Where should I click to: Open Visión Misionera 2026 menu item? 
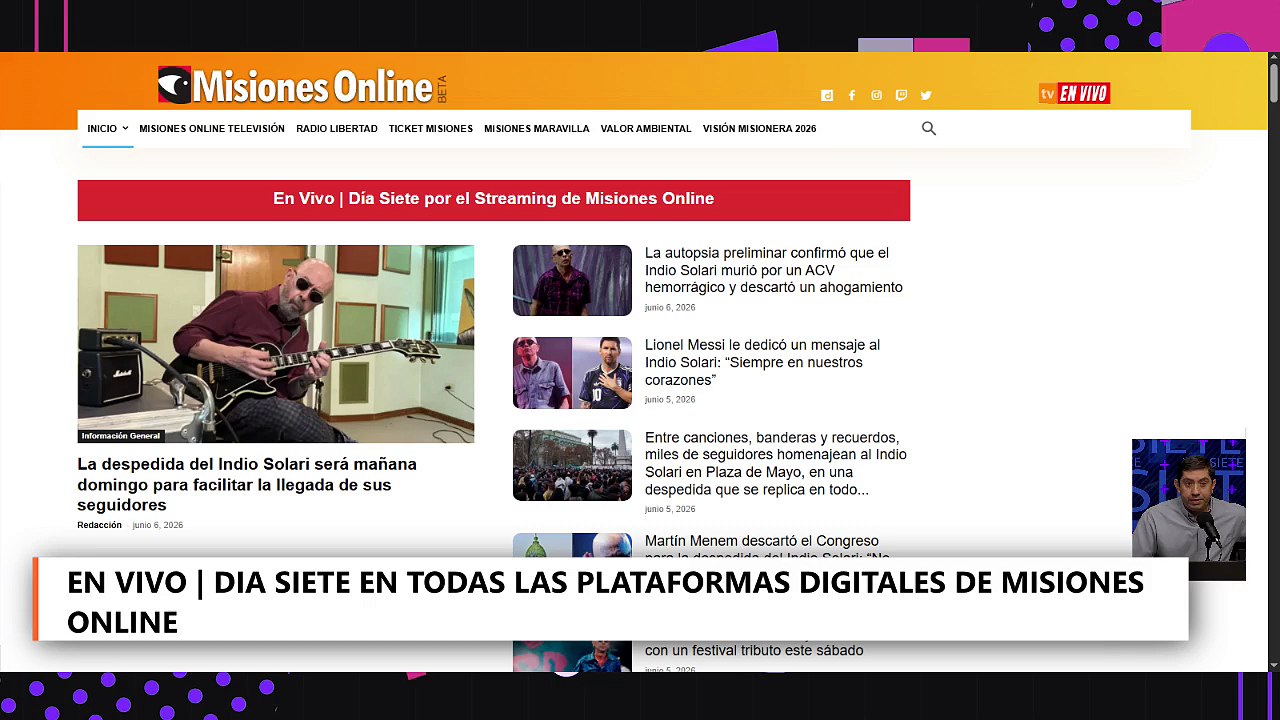point(759,128)
